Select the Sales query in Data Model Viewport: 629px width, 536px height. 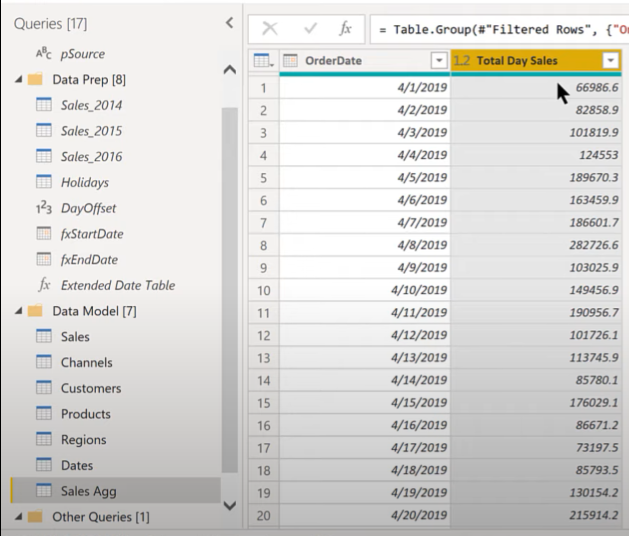click(75, 337)
